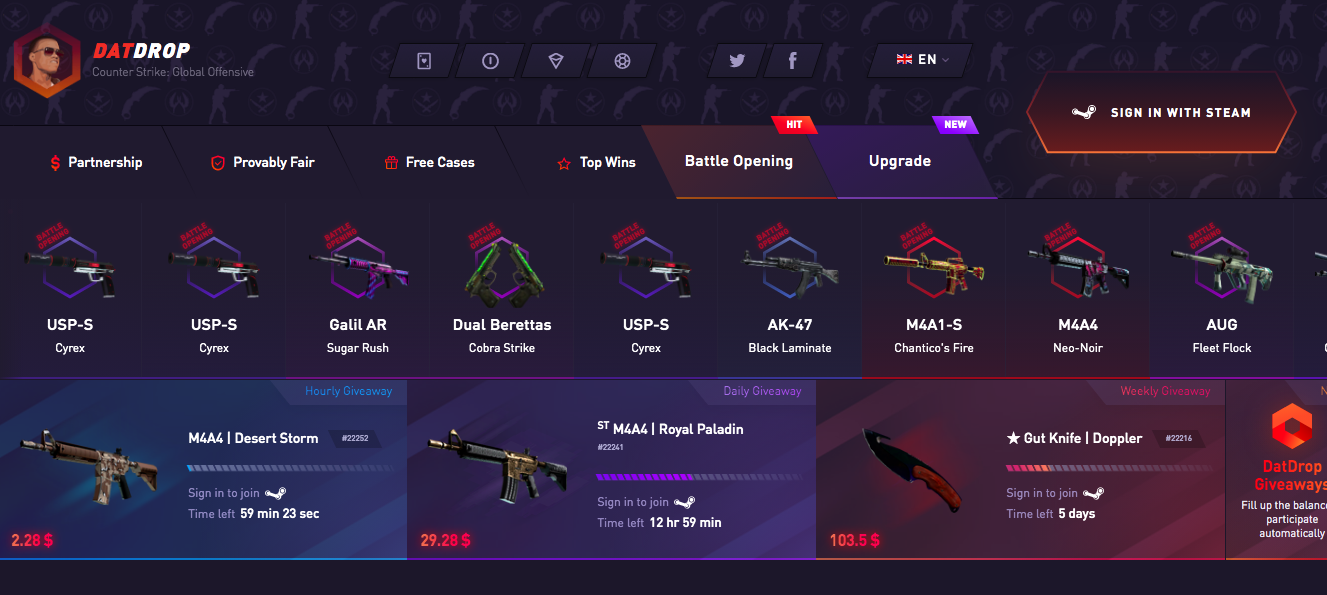Open the playing card icon in header
1327x595 pixels.
pyautogui.click(x=424, y=60)
